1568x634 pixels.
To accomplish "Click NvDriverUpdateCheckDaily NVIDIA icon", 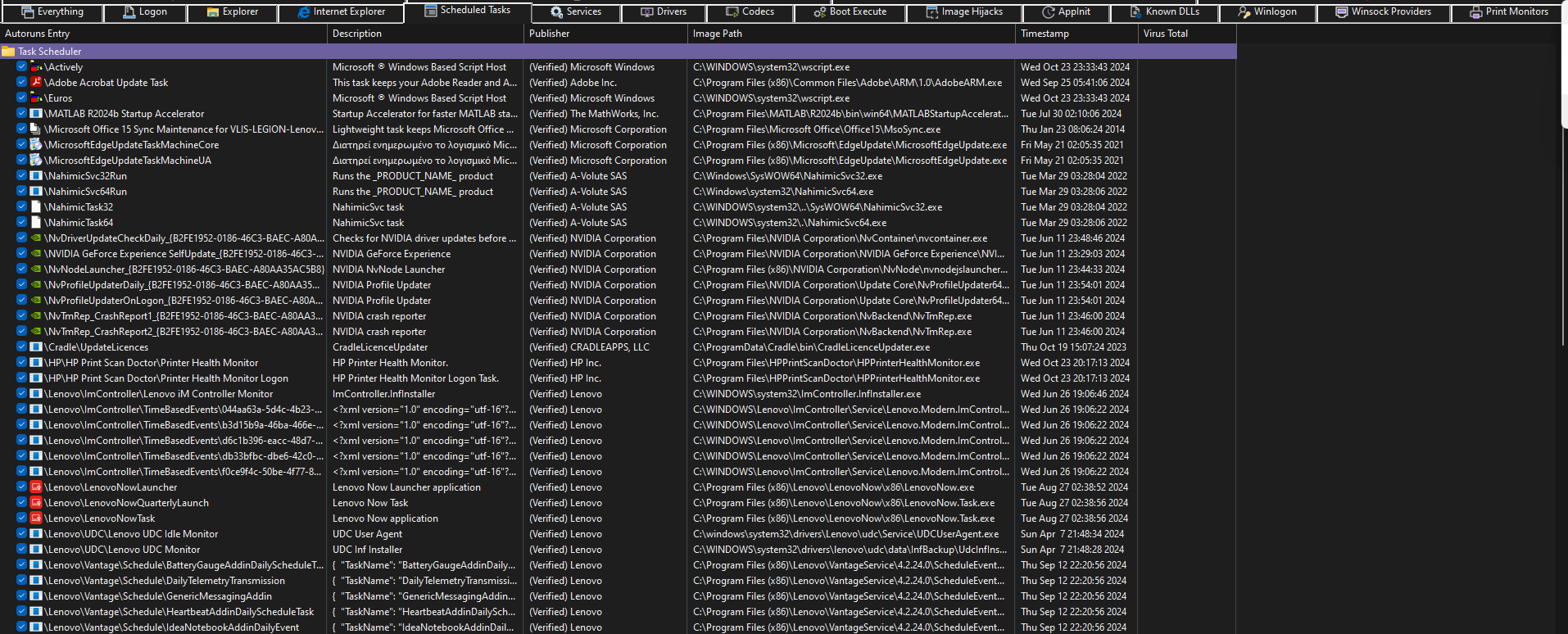I will point(36,238).
